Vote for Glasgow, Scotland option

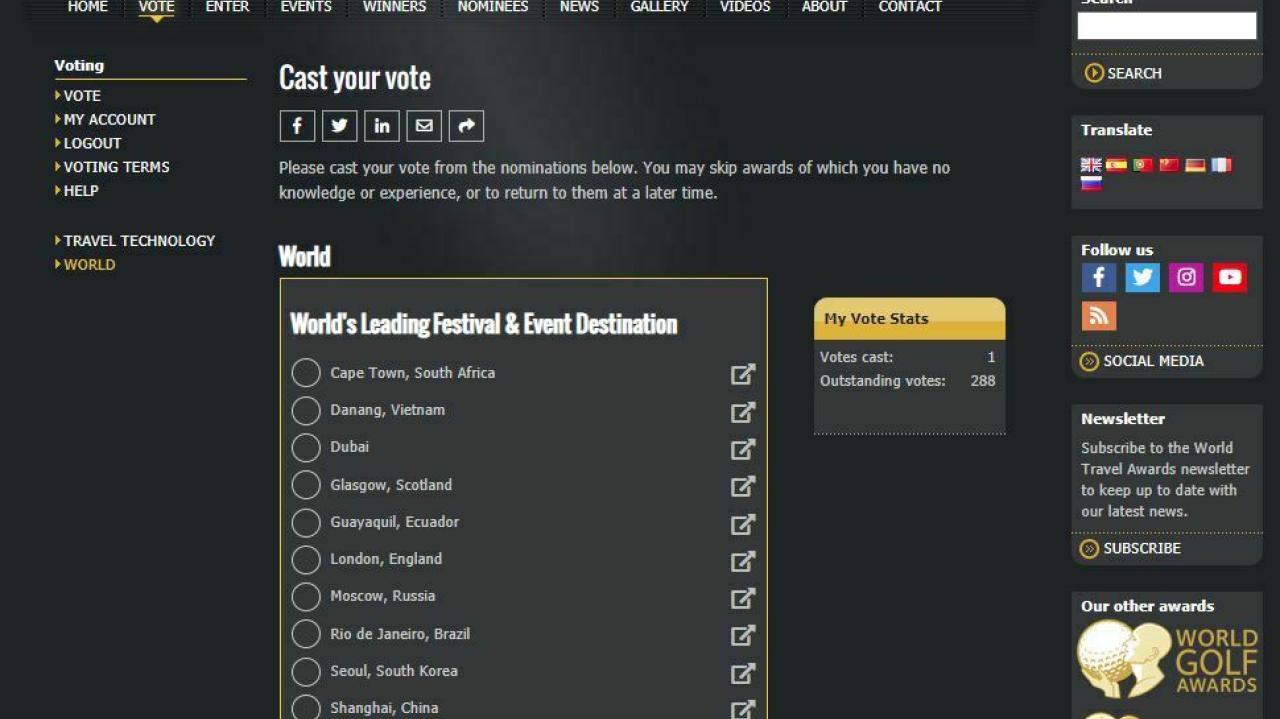coord(306,485)
